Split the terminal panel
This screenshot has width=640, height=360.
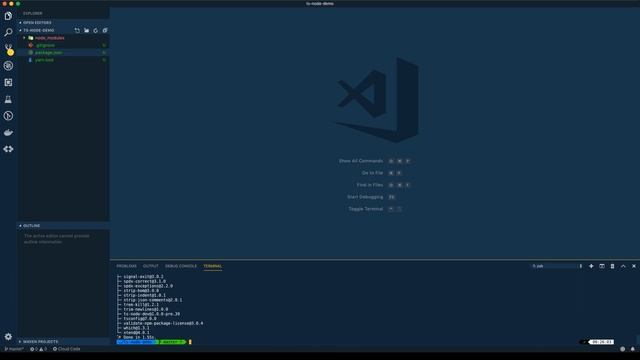[x=602, y=266]
